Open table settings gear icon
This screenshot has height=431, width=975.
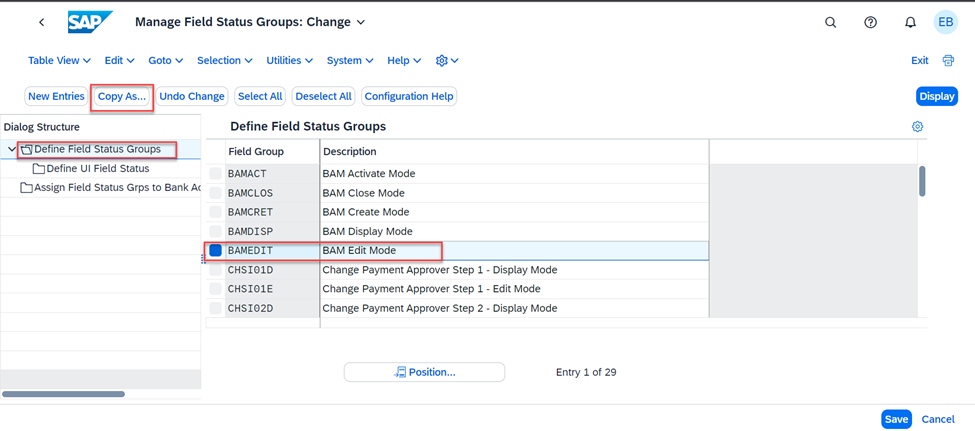(917, 126)
